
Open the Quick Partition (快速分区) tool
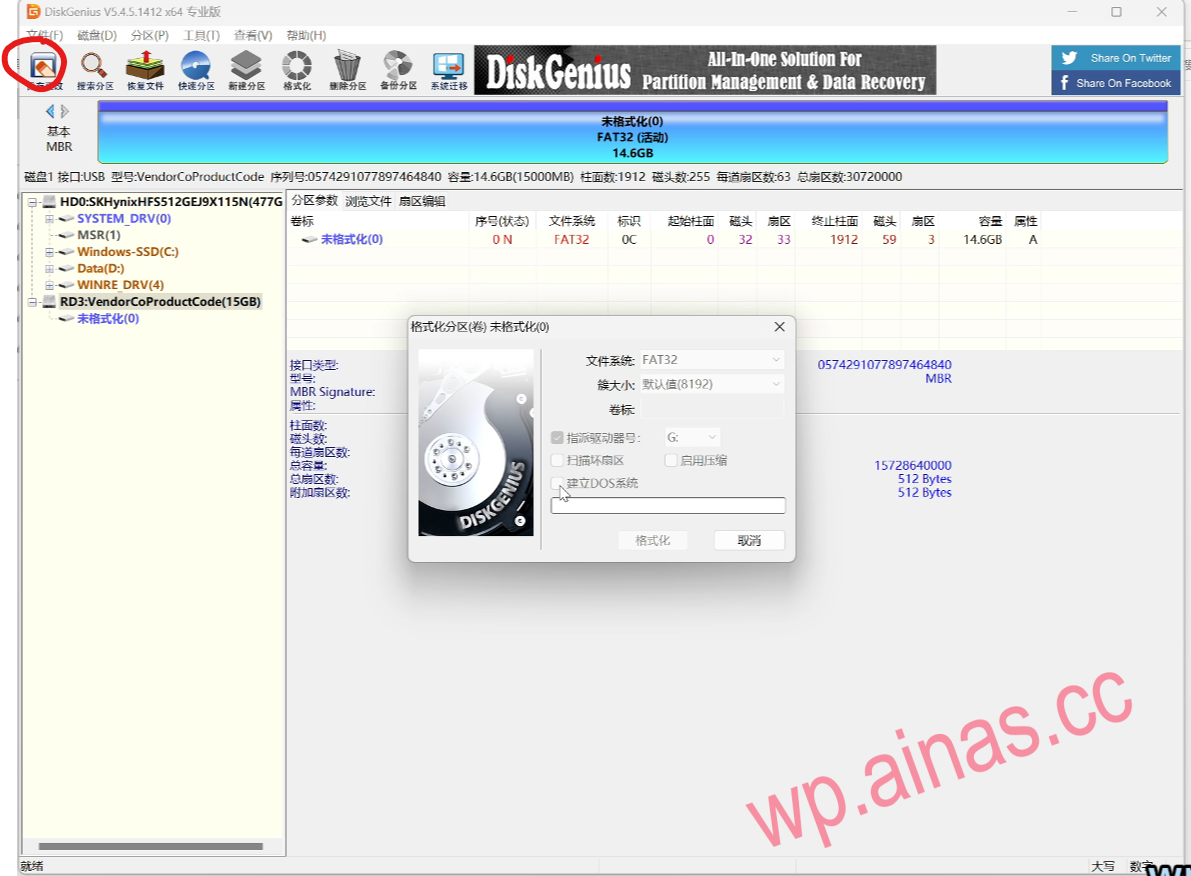196,71
